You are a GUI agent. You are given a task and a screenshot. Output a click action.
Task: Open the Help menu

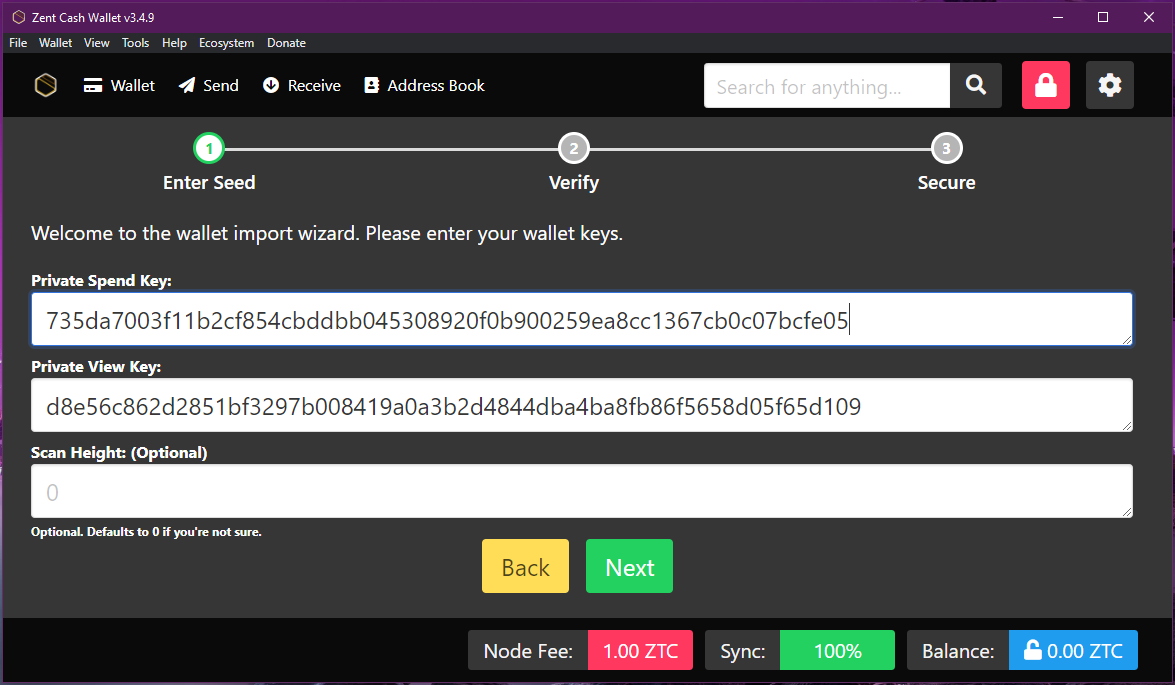pos(174,43)
